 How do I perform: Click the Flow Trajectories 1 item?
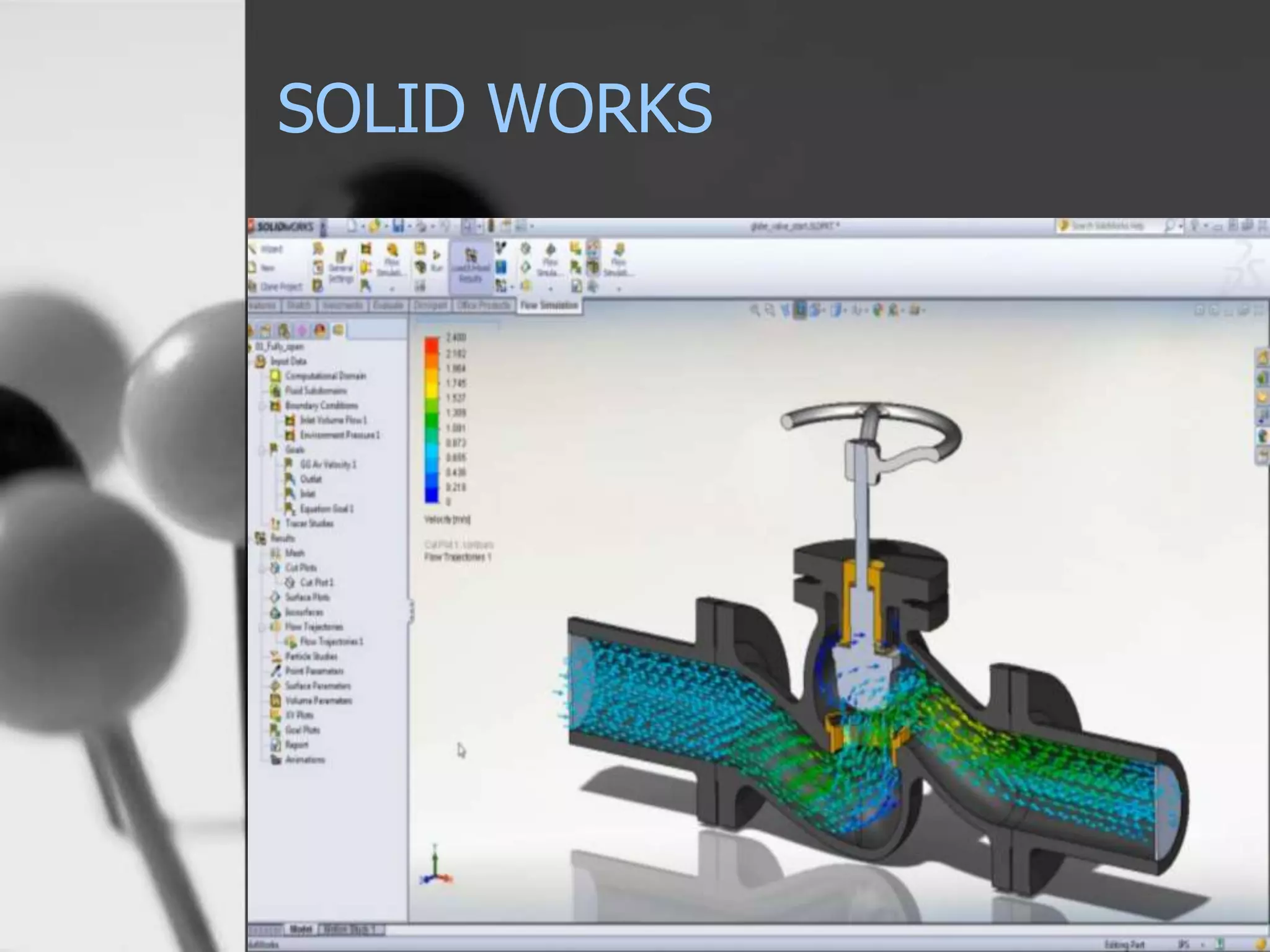(331, 641)
